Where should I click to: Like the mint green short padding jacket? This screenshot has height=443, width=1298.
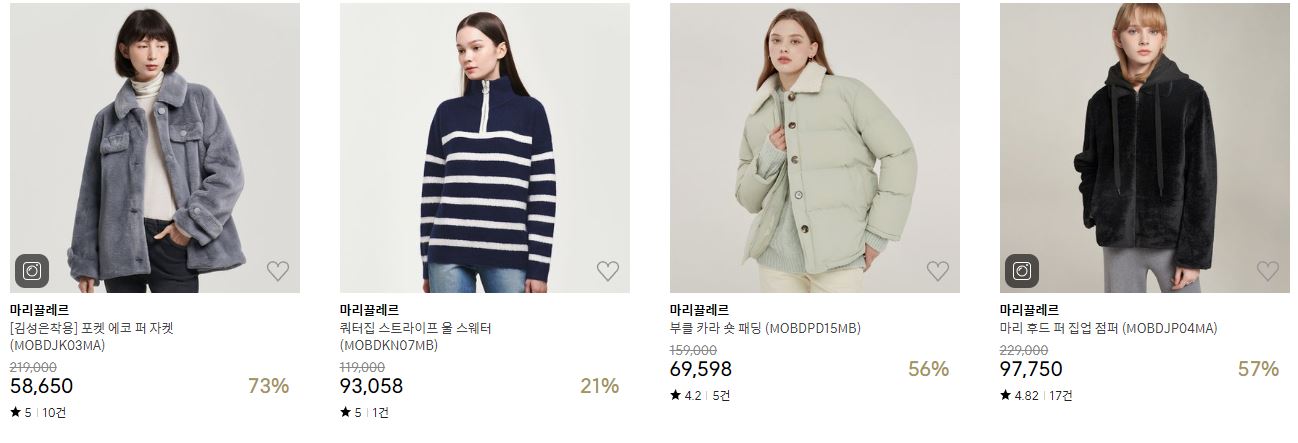click(938, 270)
